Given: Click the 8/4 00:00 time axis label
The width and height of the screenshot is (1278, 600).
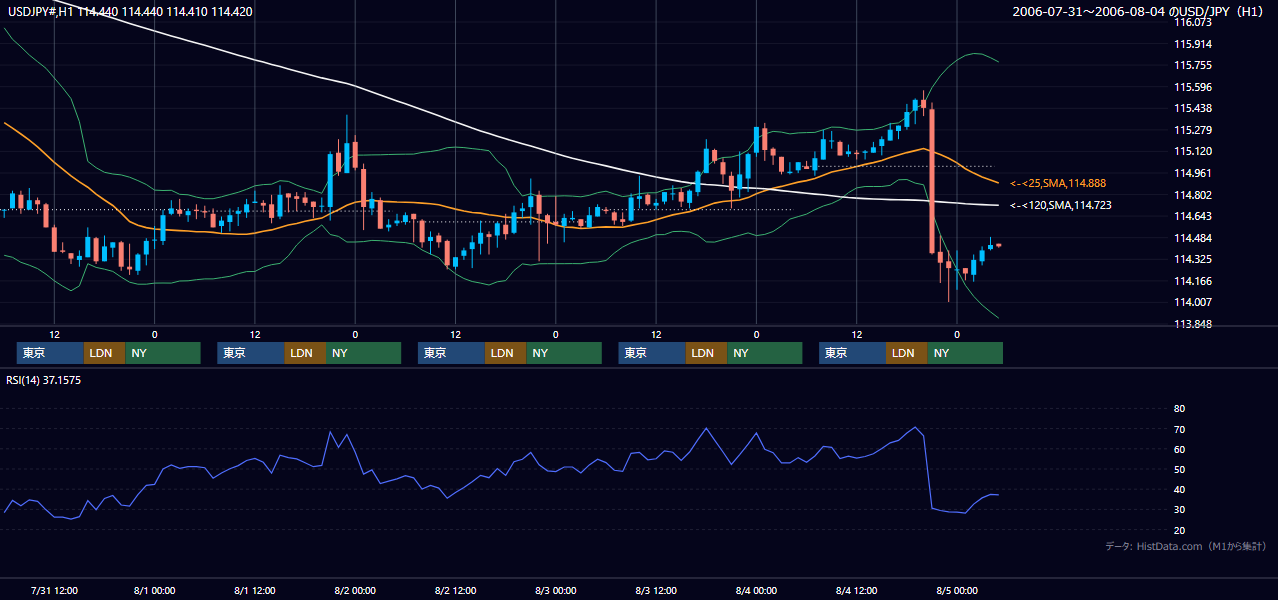Looking at the screenshot, I should [756, 590].
